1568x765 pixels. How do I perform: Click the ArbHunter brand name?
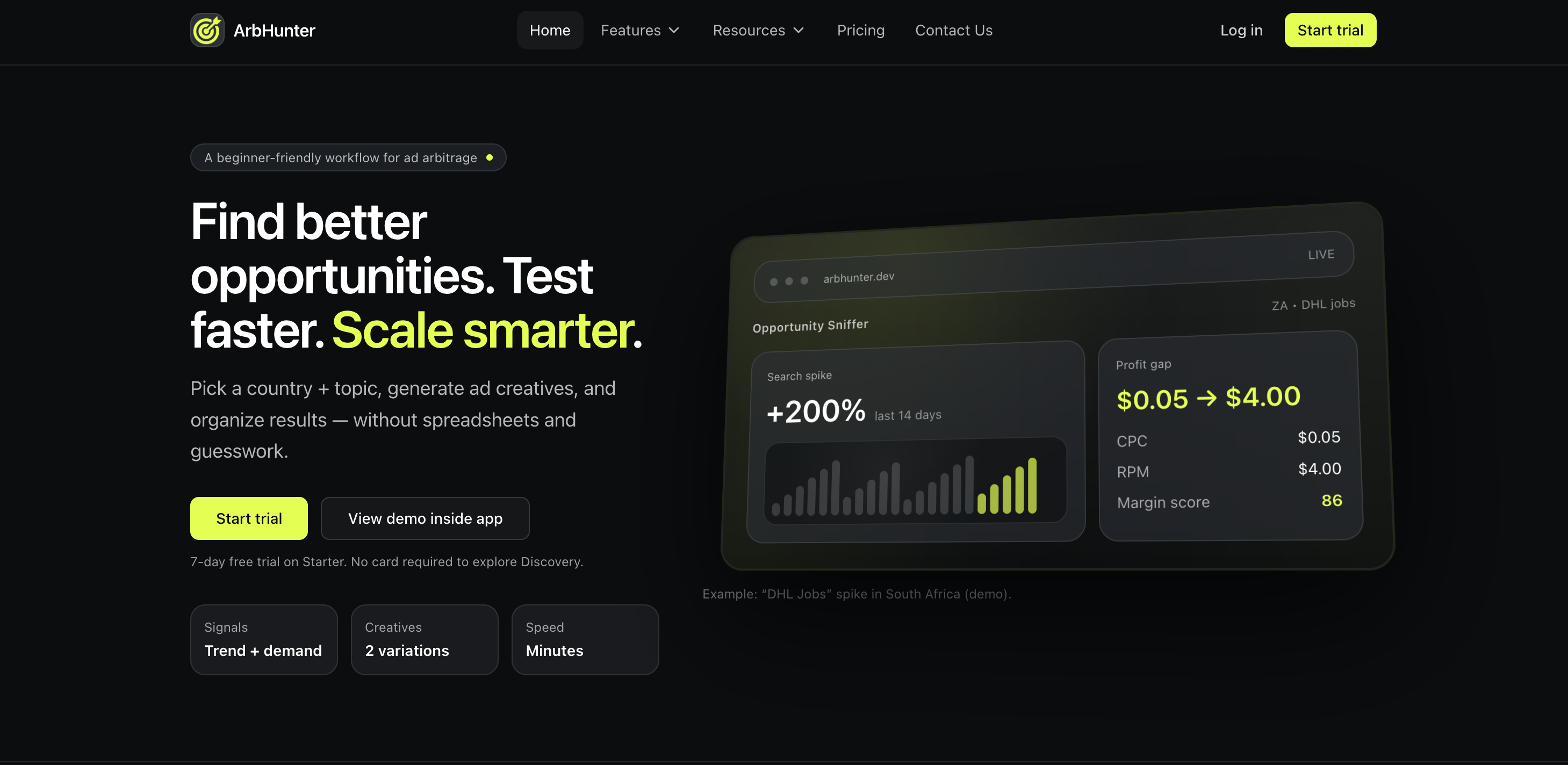pos(274,31)
